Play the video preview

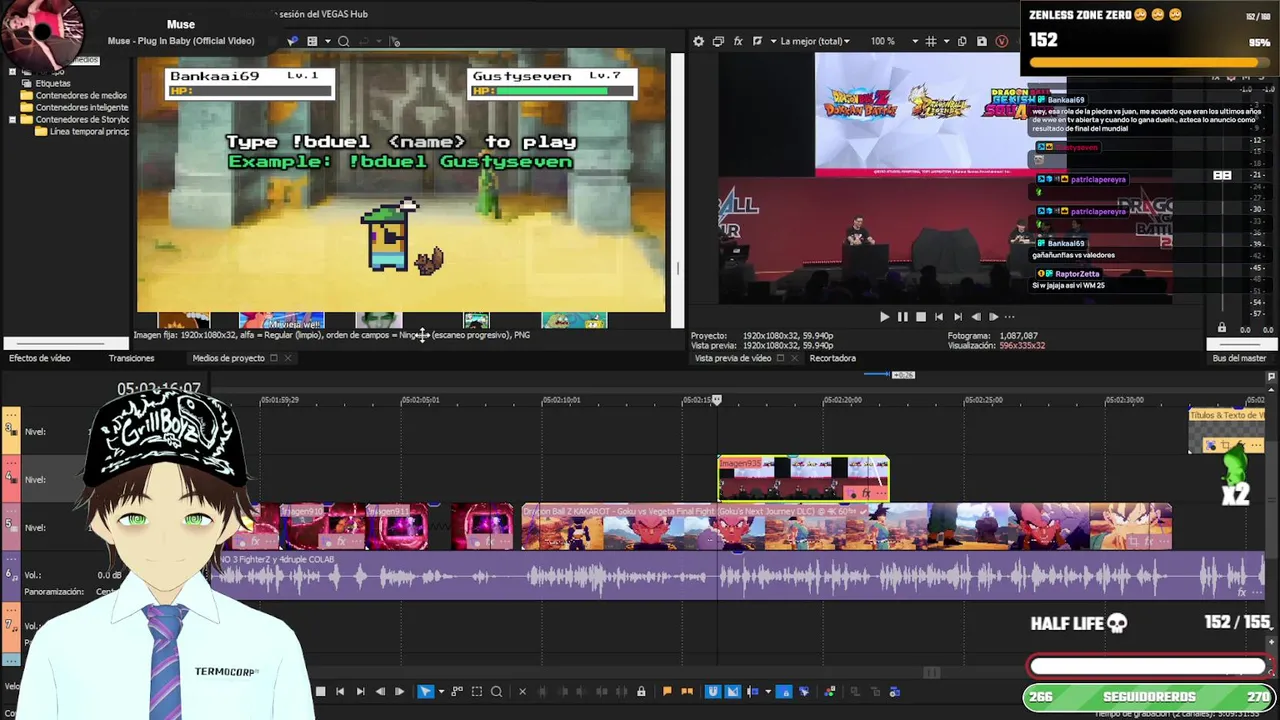pos(884,316)
